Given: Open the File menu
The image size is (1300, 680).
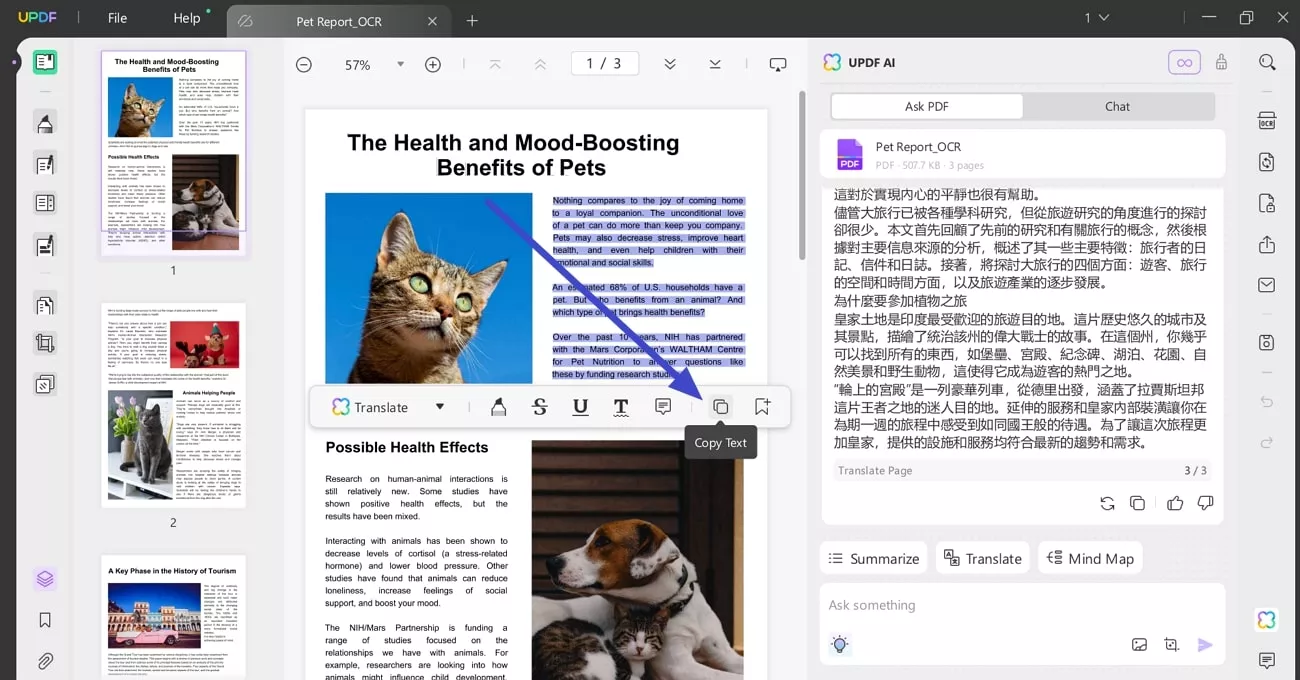Looking at the screenshot, I should click(117, 18).
